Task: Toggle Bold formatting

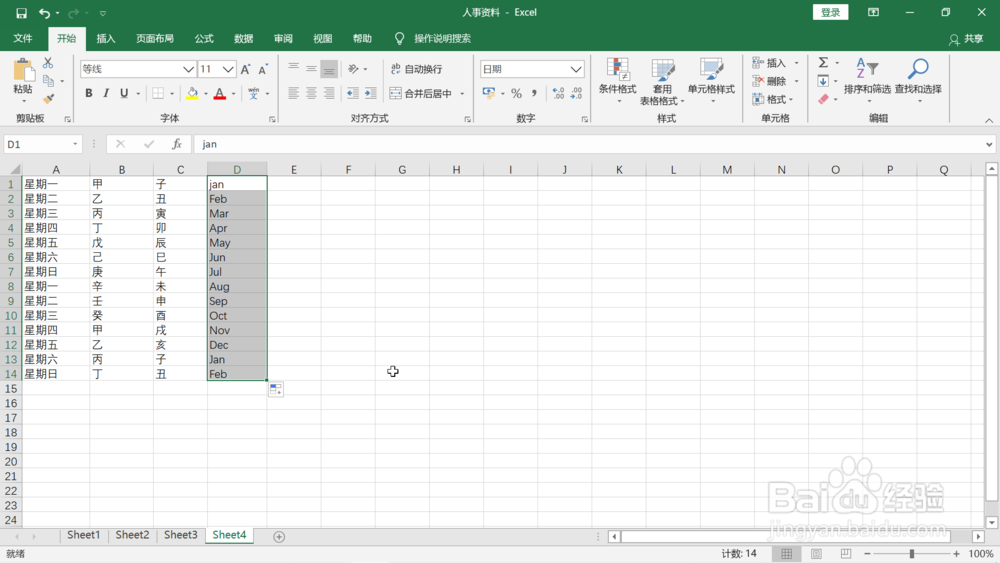Action: click(89, 94)
